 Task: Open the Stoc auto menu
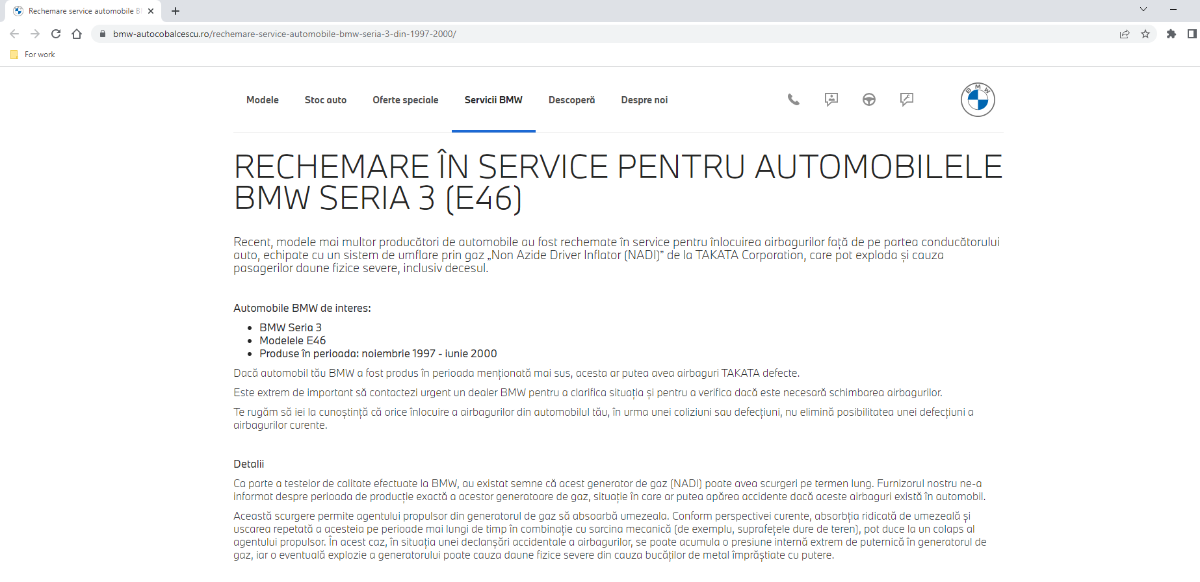[326, 100]
